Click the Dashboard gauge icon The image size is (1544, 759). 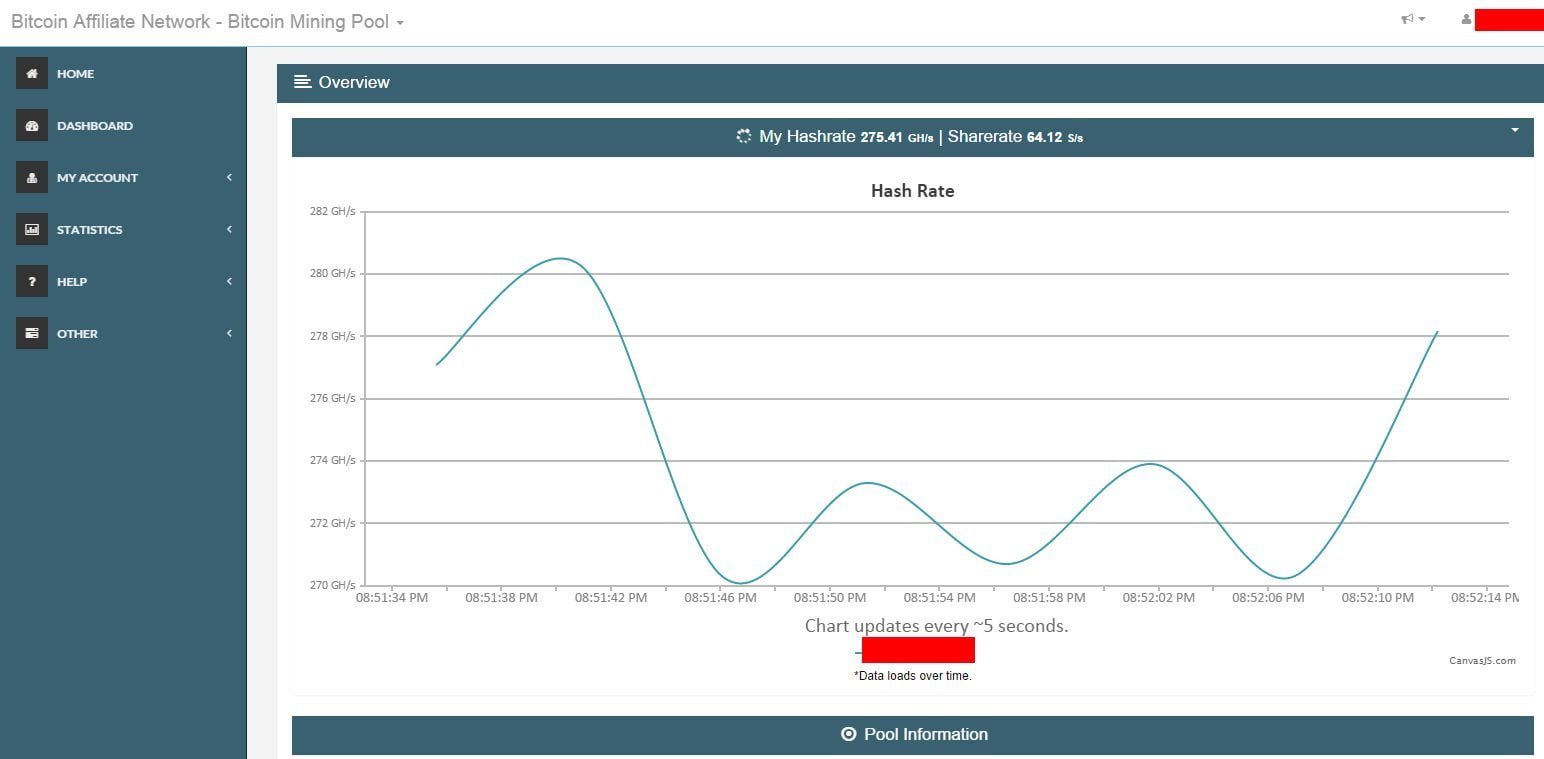click(x=32, y=125)
